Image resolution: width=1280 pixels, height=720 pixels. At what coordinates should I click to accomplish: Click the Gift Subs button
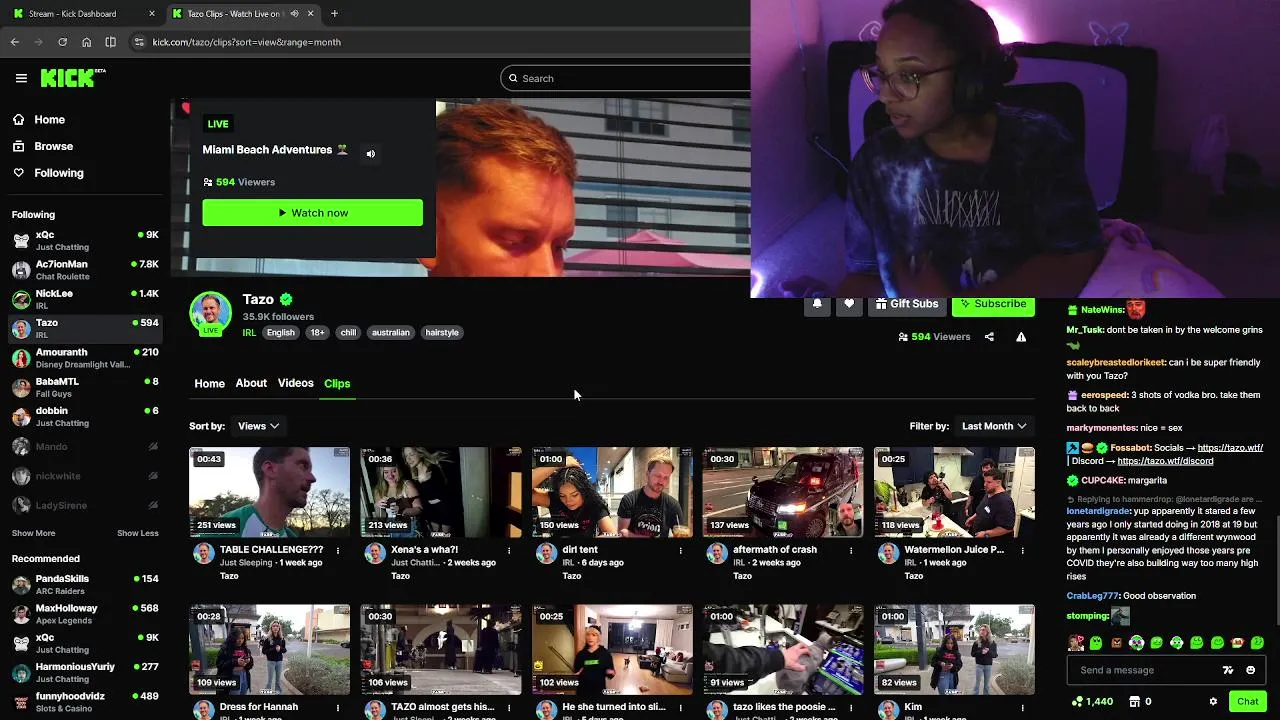coord(907,305)
